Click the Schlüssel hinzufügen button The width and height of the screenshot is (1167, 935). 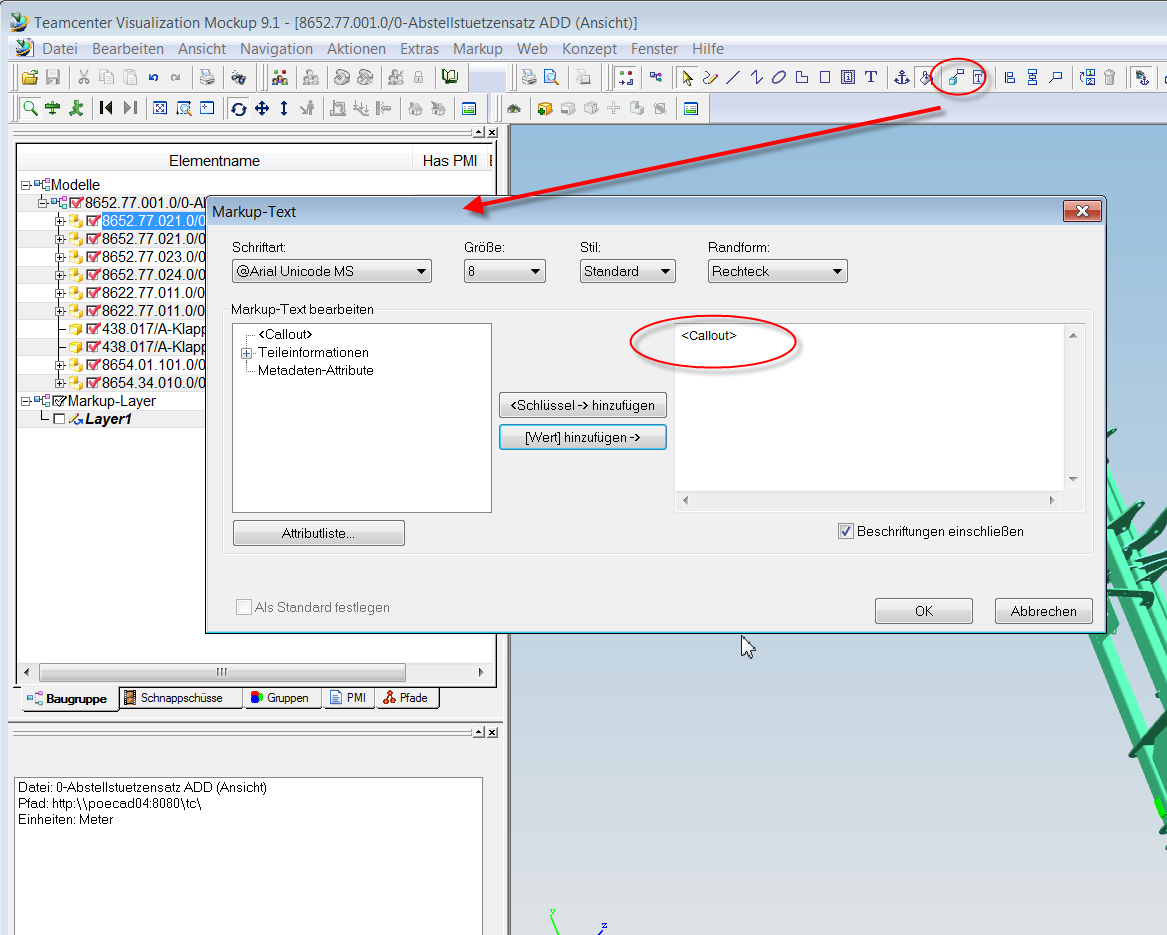click(x=582, y=405)
